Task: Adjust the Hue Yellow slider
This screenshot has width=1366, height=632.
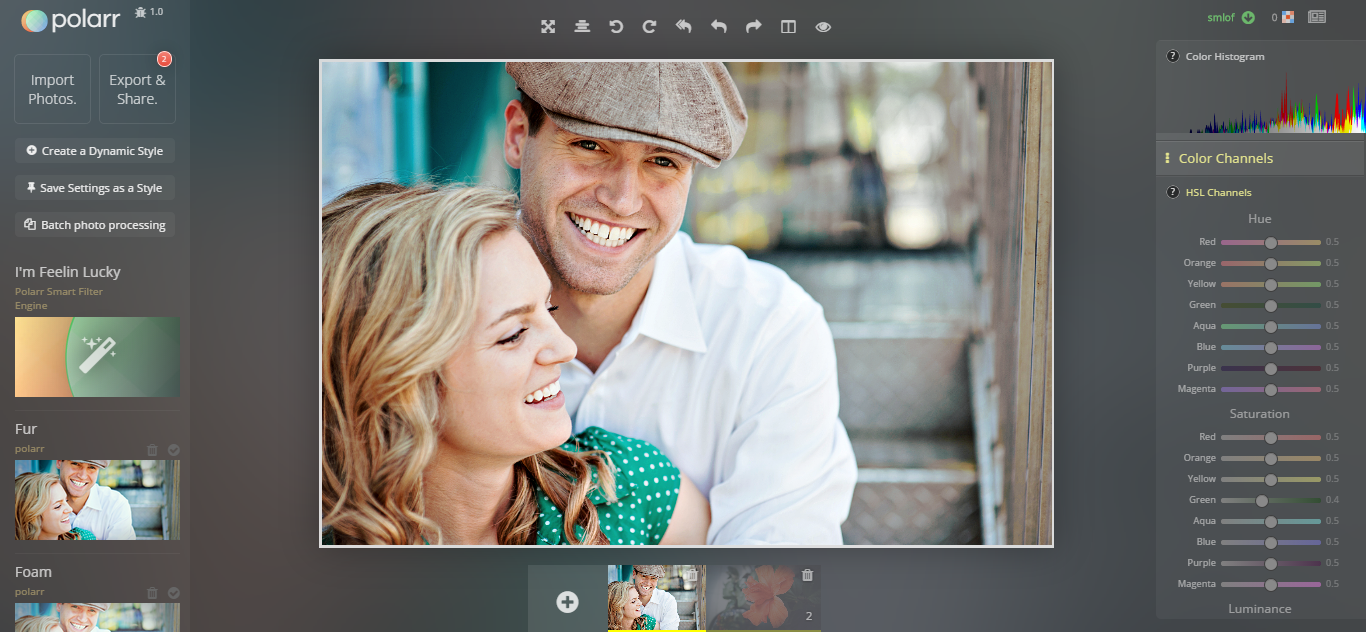Action: coord(1271,284)
